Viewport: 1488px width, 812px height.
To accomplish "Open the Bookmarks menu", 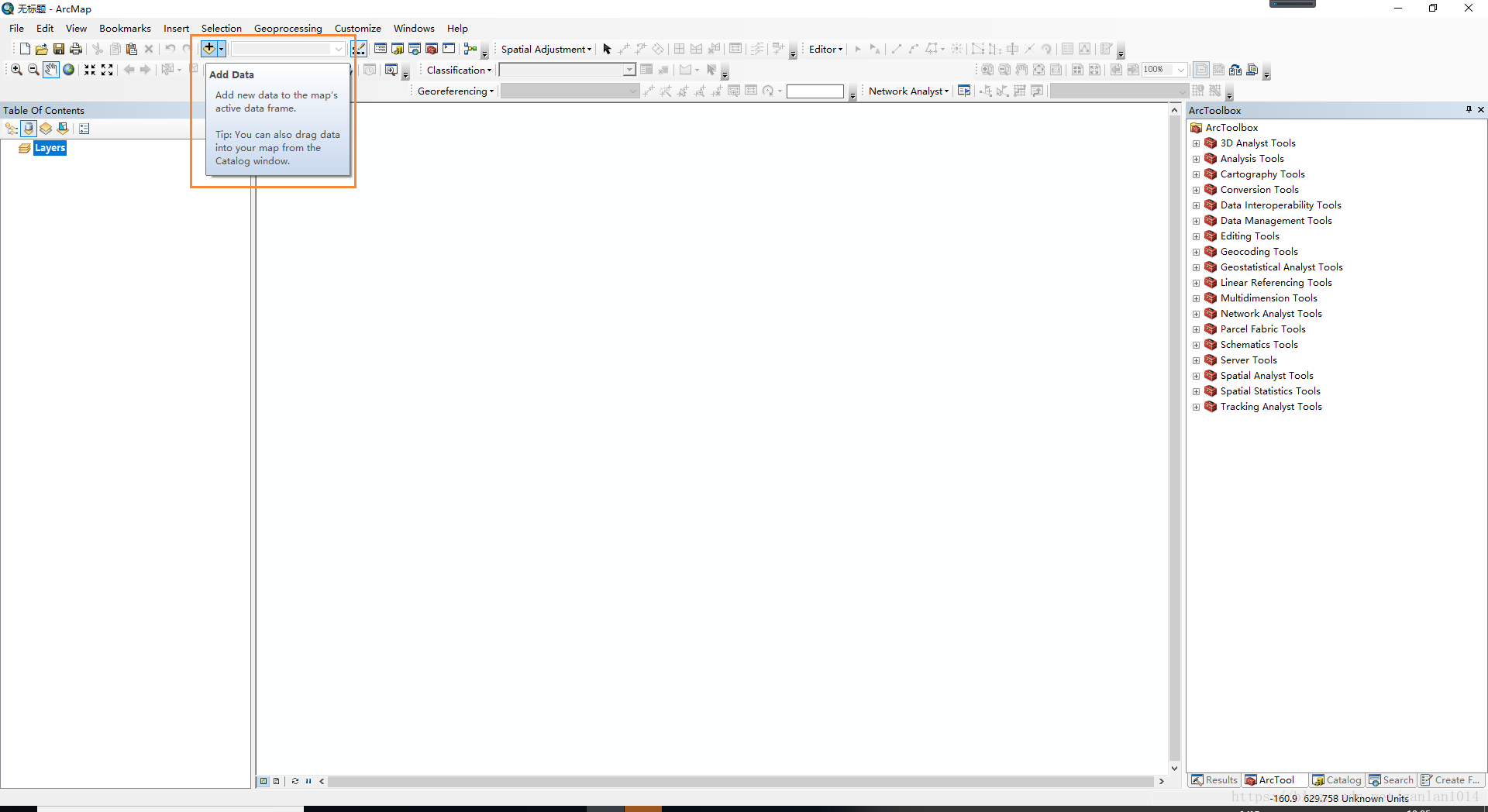I will [125, 28].
